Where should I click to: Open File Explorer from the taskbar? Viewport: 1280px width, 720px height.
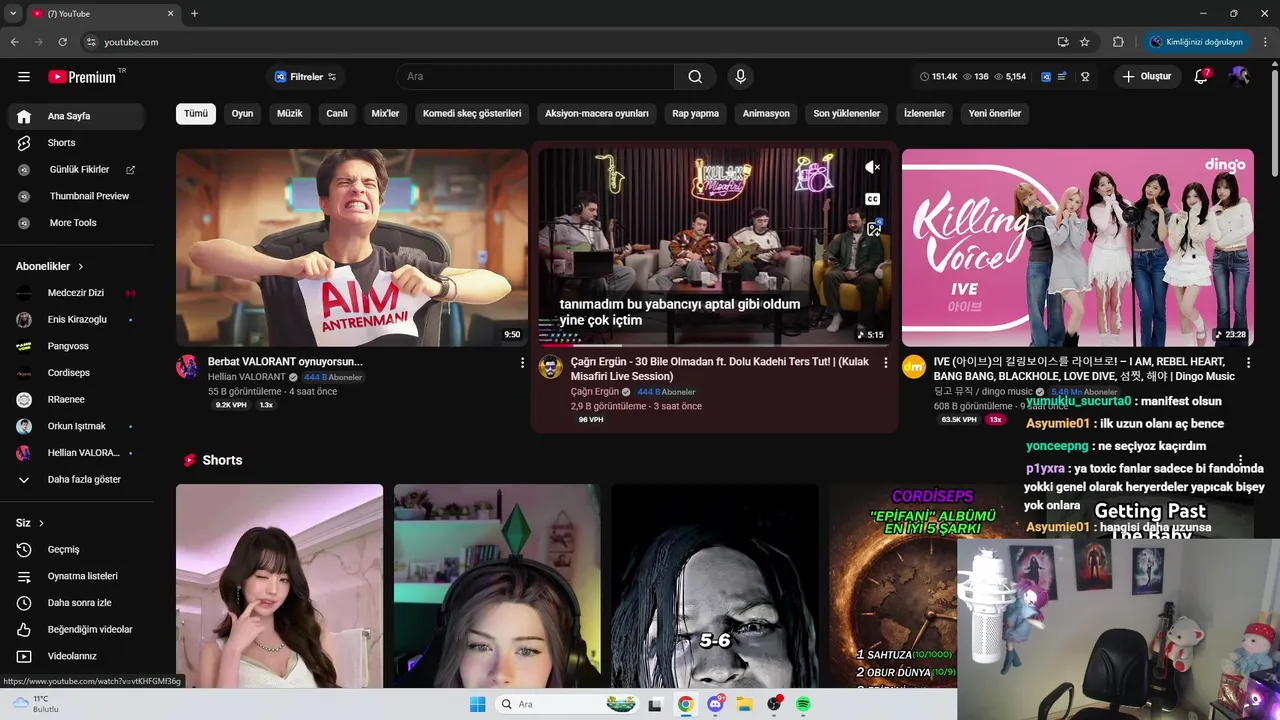point(744,704)
